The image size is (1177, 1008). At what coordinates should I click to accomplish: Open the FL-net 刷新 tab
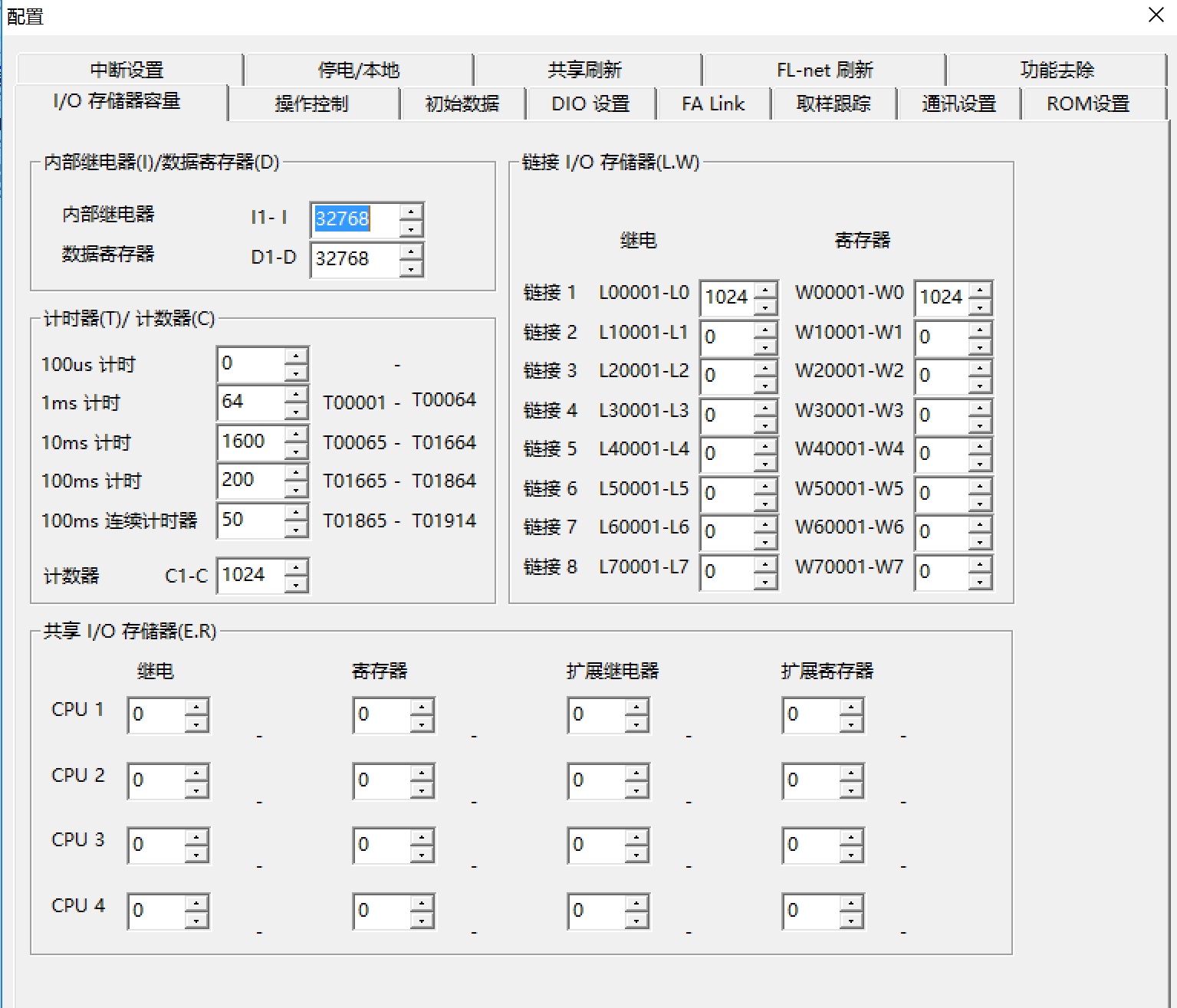click(824, 70)
